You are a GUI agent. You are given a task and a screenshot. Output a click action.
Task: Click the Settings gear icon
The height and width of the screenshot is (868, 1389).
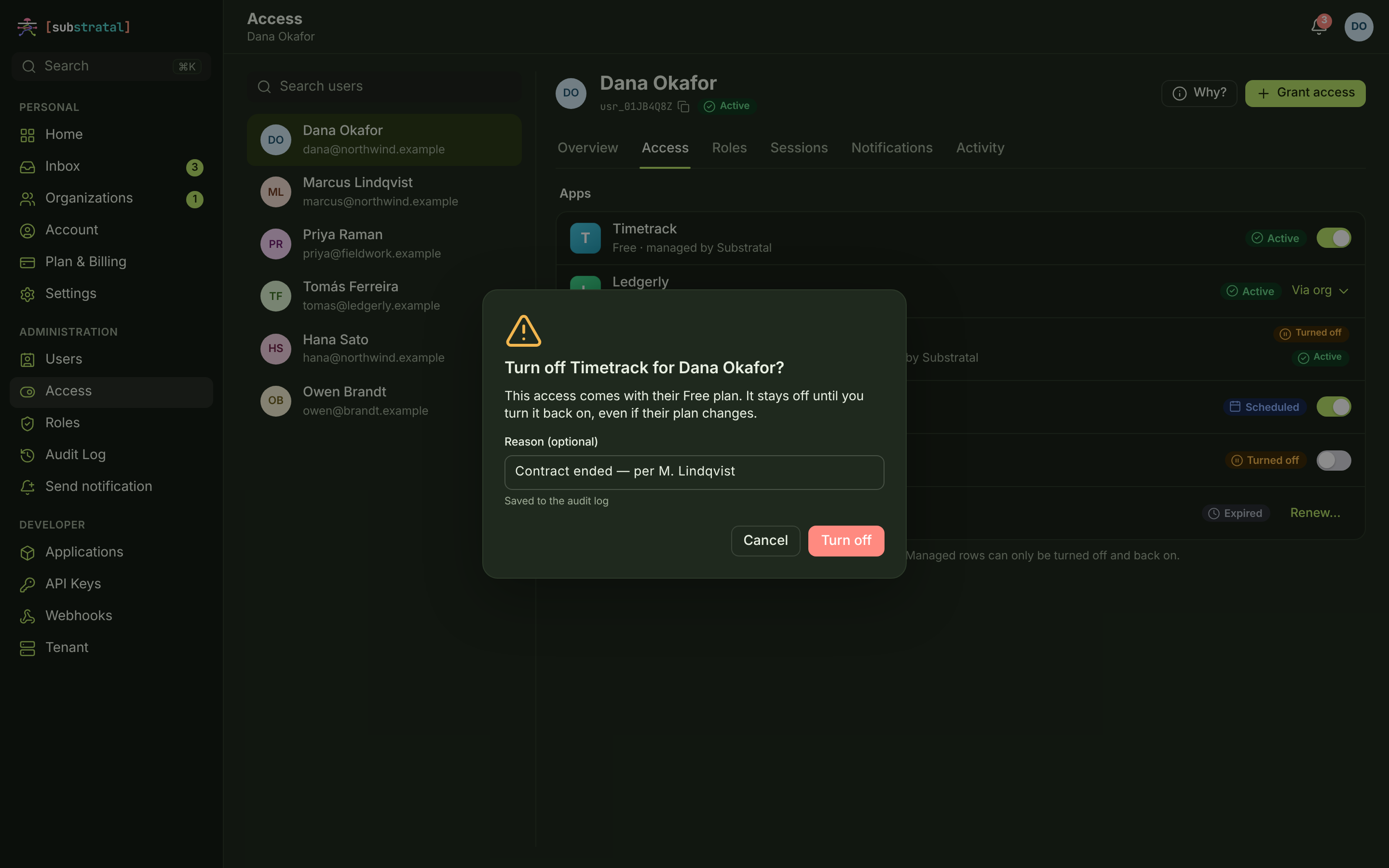(27, 295)
